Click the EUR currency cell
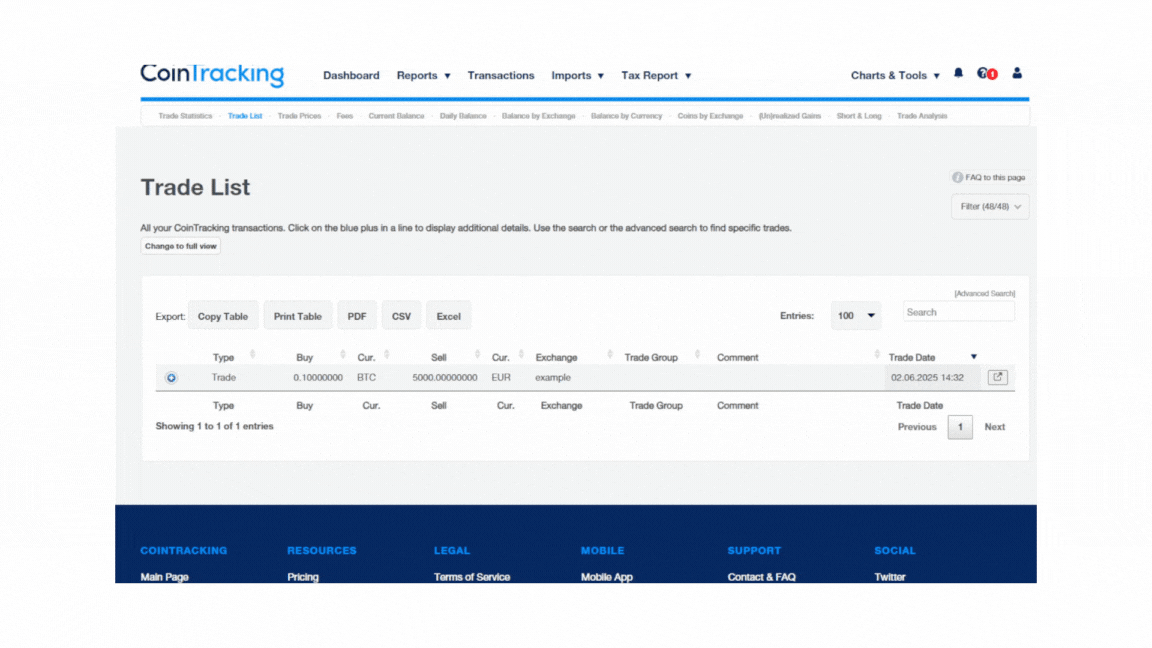The width and height of the screenshot is (1152, 648). click(501, 378)
